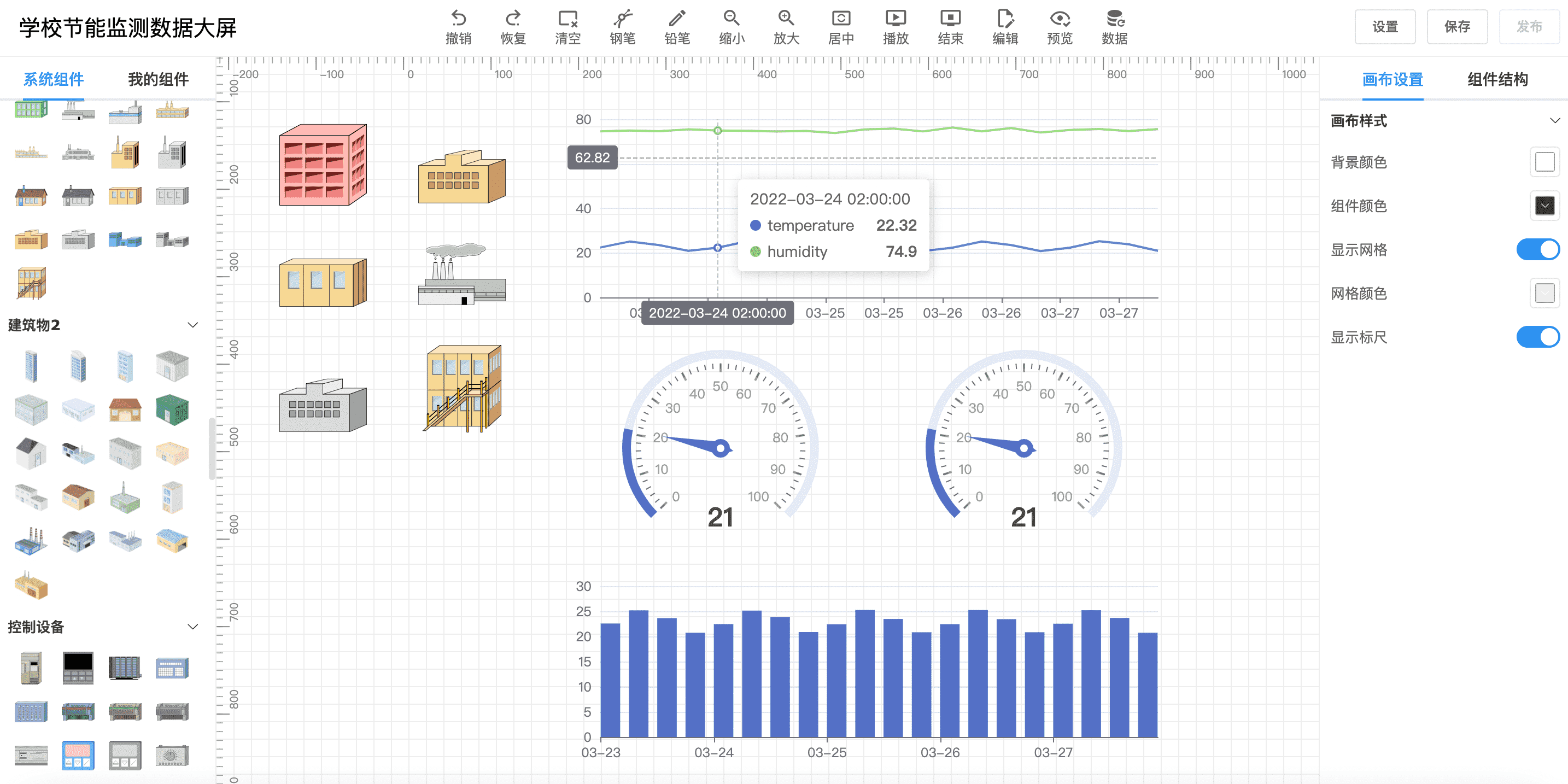Screen dimensions: 1568x784
Task: Select the smoking factory on canvas
Action: (x=461, y=274)
